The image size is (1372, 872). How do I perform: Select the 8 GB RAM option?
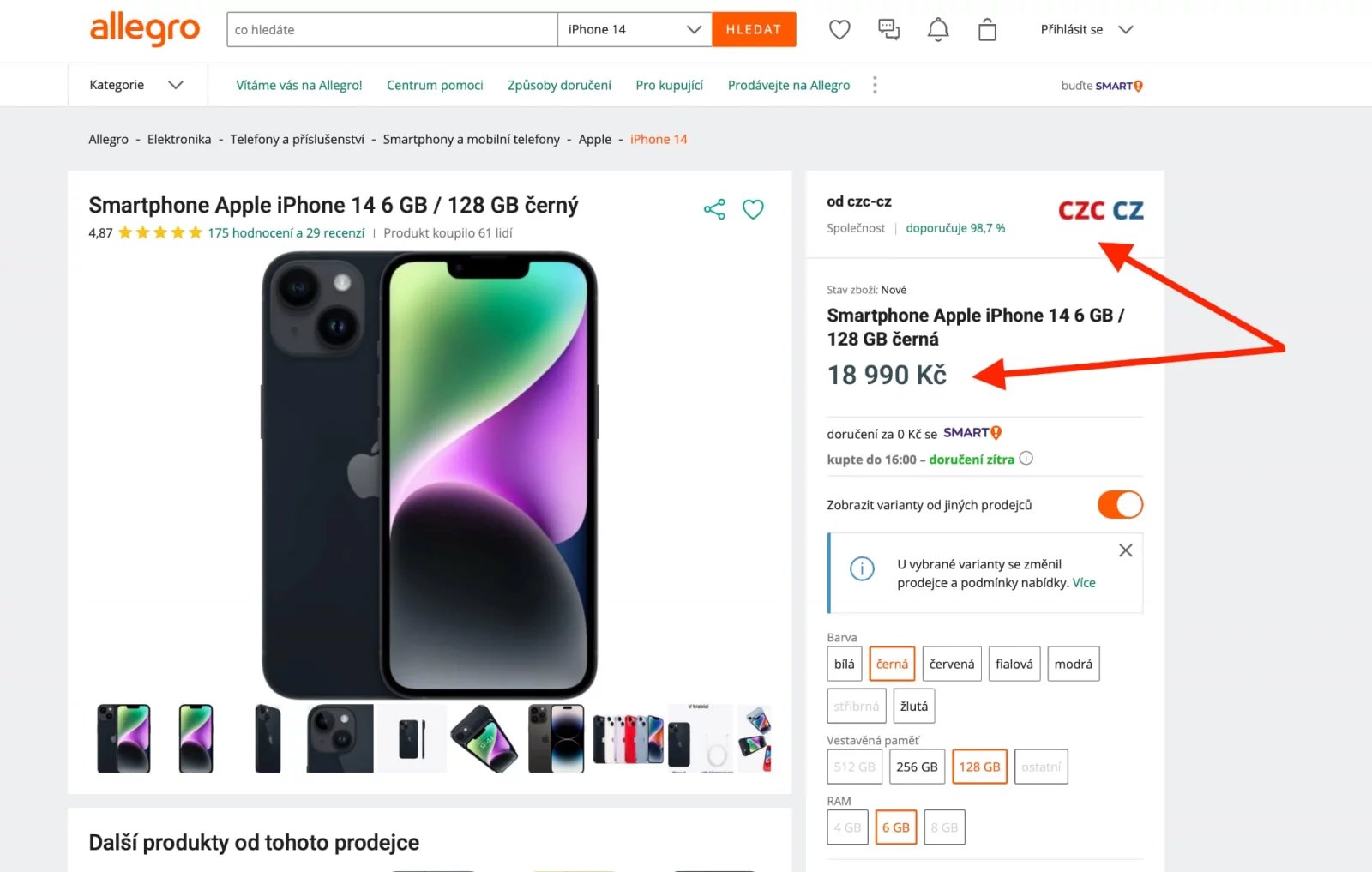pos(944,827)
